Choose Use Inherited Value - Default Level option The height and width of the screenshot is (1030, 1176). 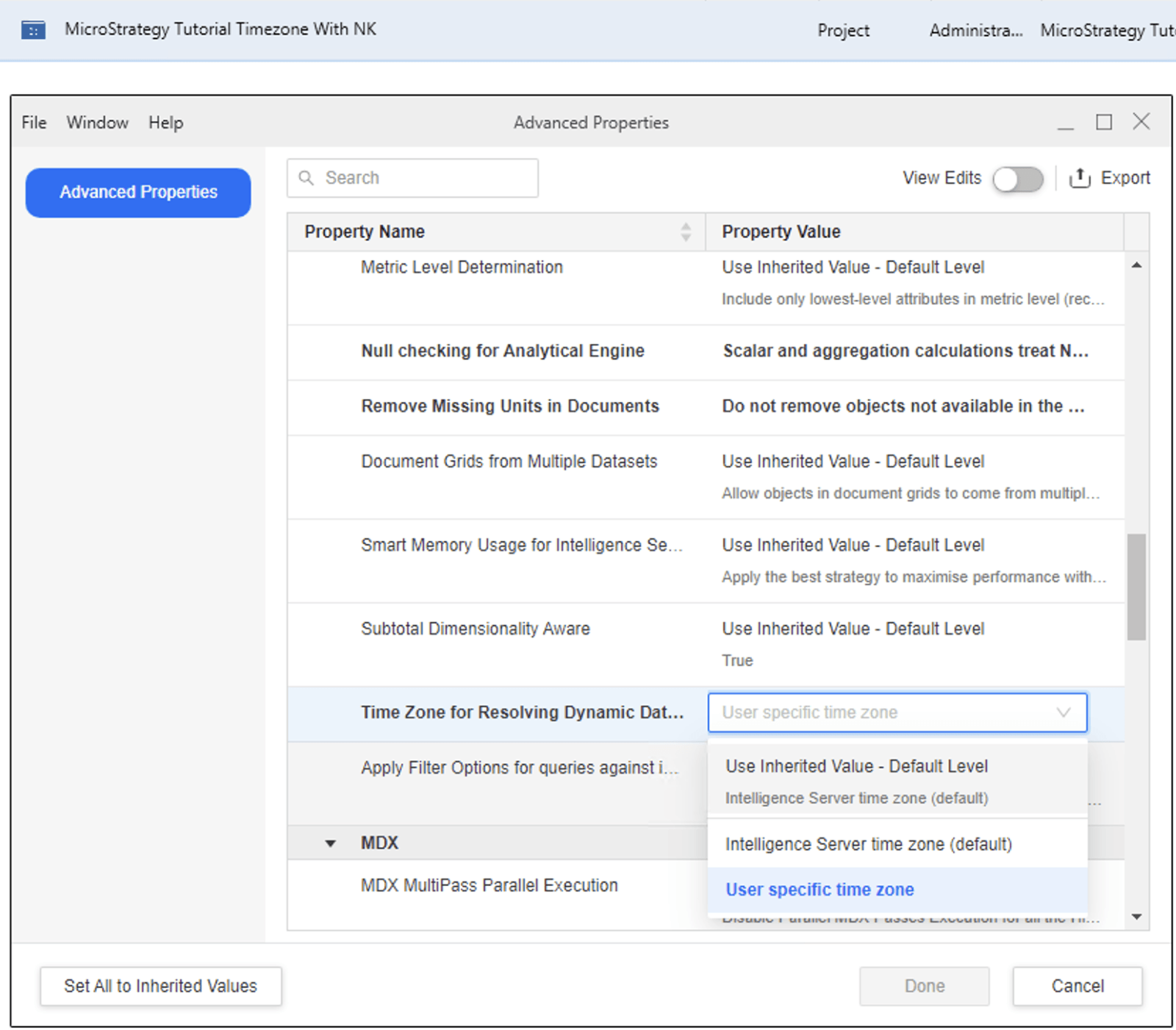tap(897, 781)
